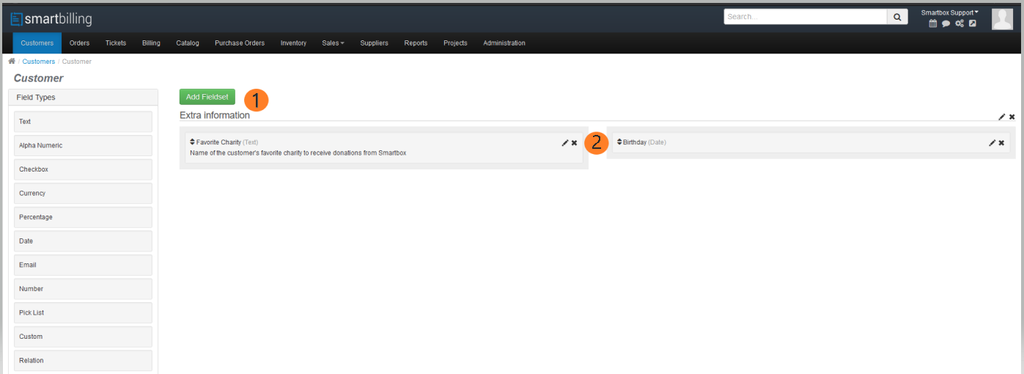Open the Catalog menu
The height and width of the screenshot is (374, 1024).
point(187,43)
